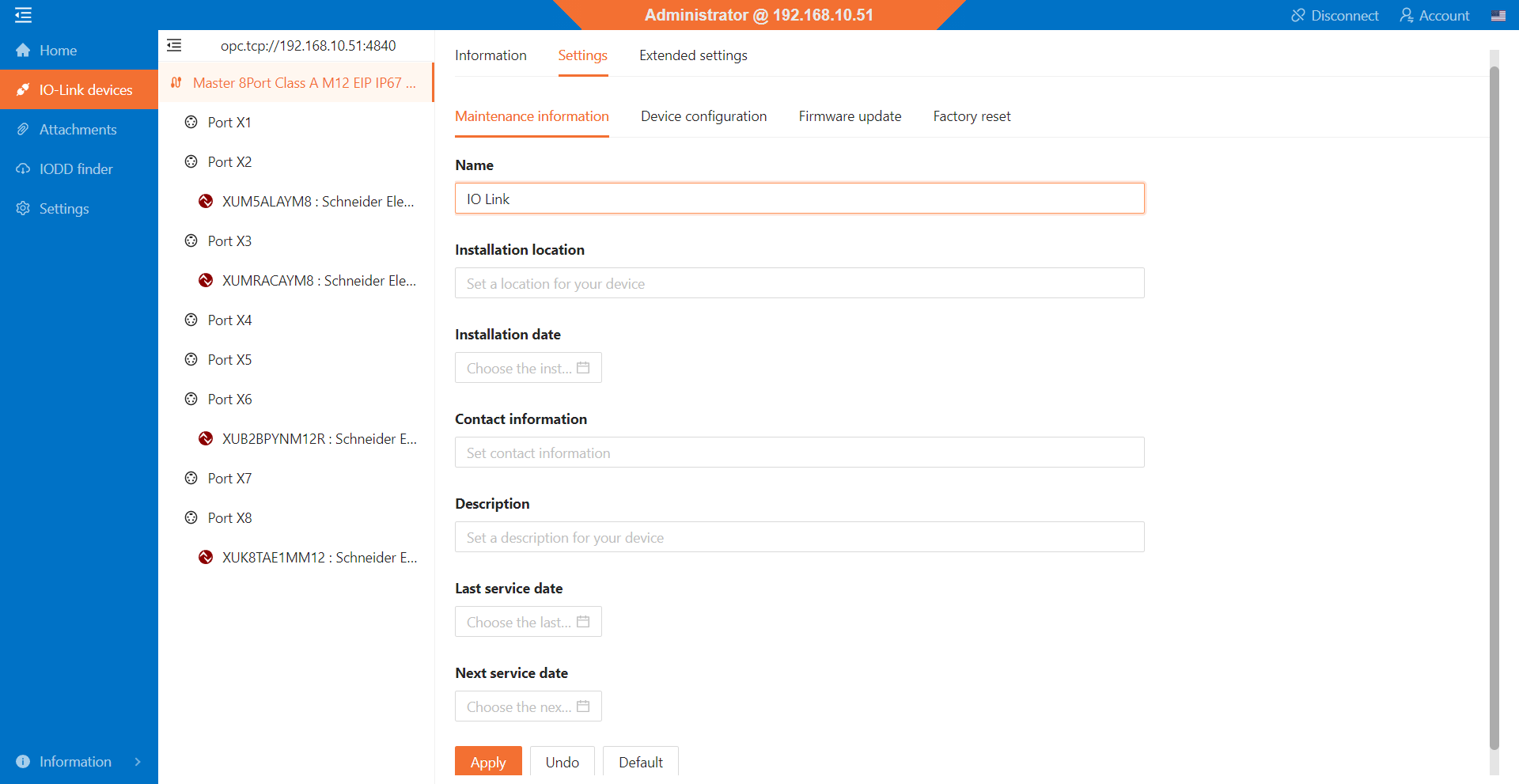
Task: Click the Home house icon
Action: click(23, 51)
